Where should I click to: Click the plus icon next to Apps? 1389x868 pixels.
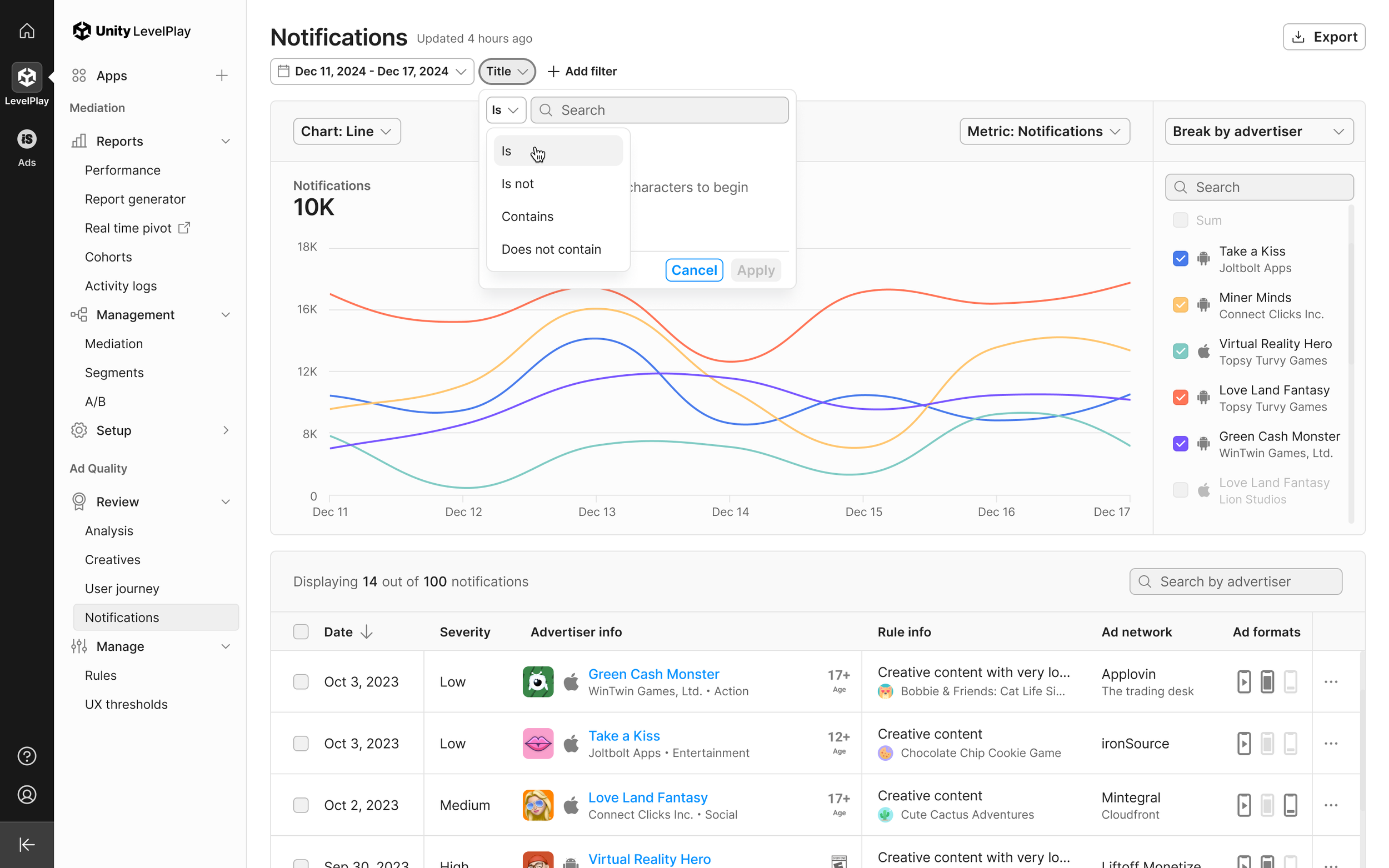(x=222, y=76)
